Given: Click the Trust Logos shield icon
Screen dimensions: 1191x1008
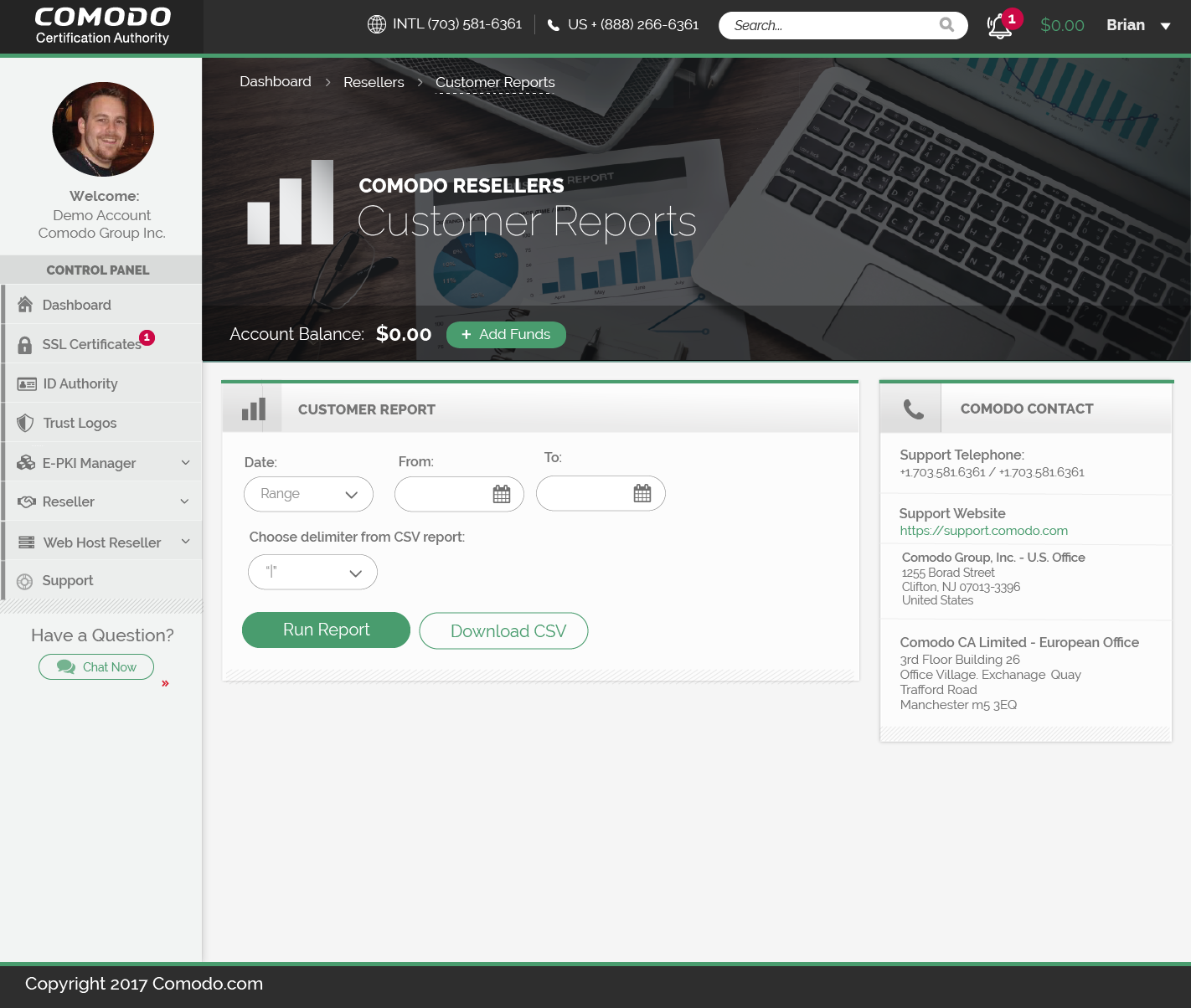Looking at the screenshot, I should pos(26,423).
